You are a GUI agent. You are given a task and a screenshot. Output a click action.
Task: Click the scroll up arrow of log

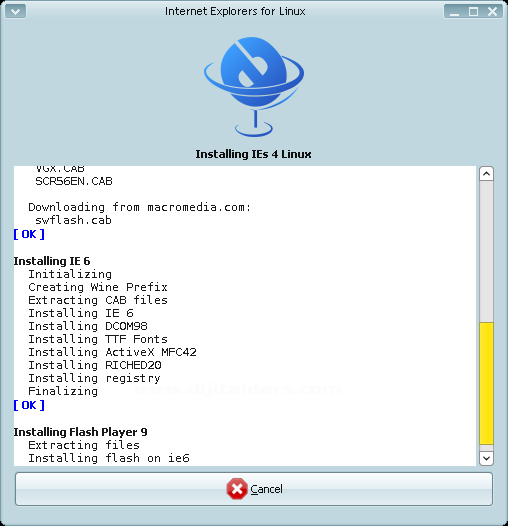click(x=486, y=174)
